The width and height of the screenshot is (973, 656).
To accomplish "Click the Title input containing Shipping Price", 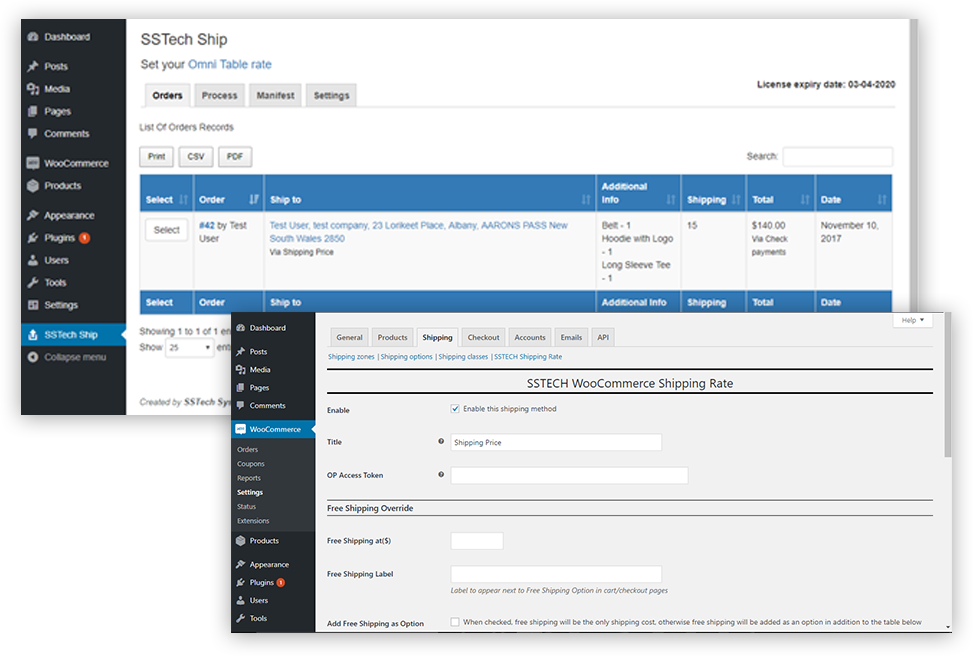I will pyautogui.click(x=556, y=442).
